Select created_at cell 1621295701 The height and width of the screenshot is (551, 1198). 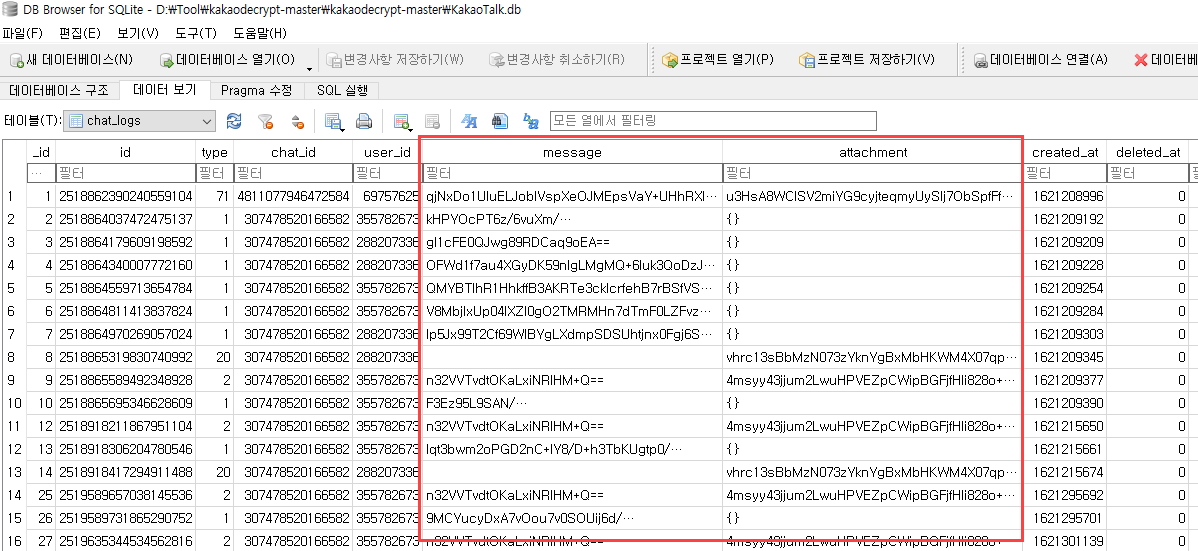point(1064,517)
